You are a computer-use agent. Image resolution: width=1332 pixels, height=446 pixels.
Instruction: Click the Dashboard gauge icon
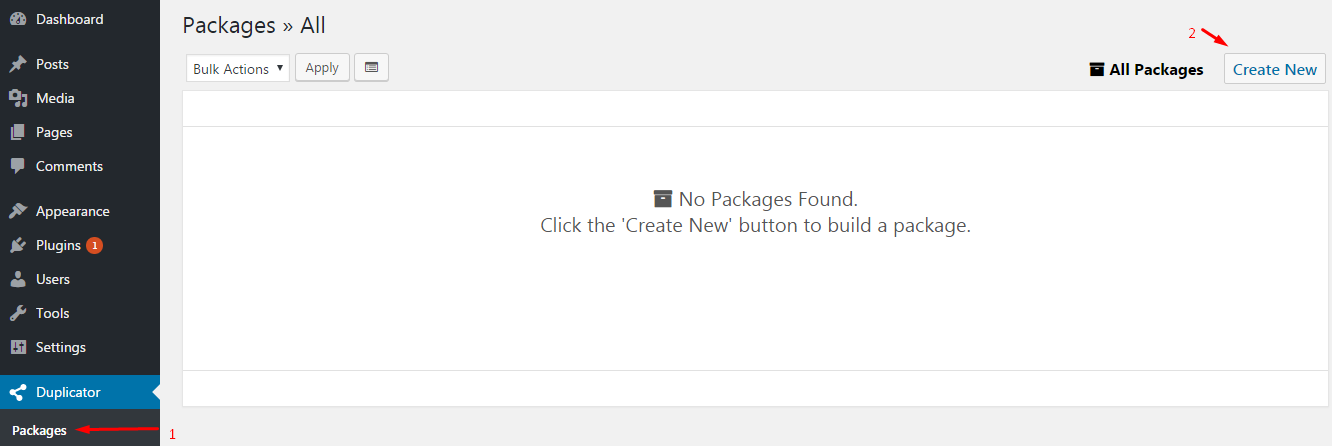click(x=18, y=20)
